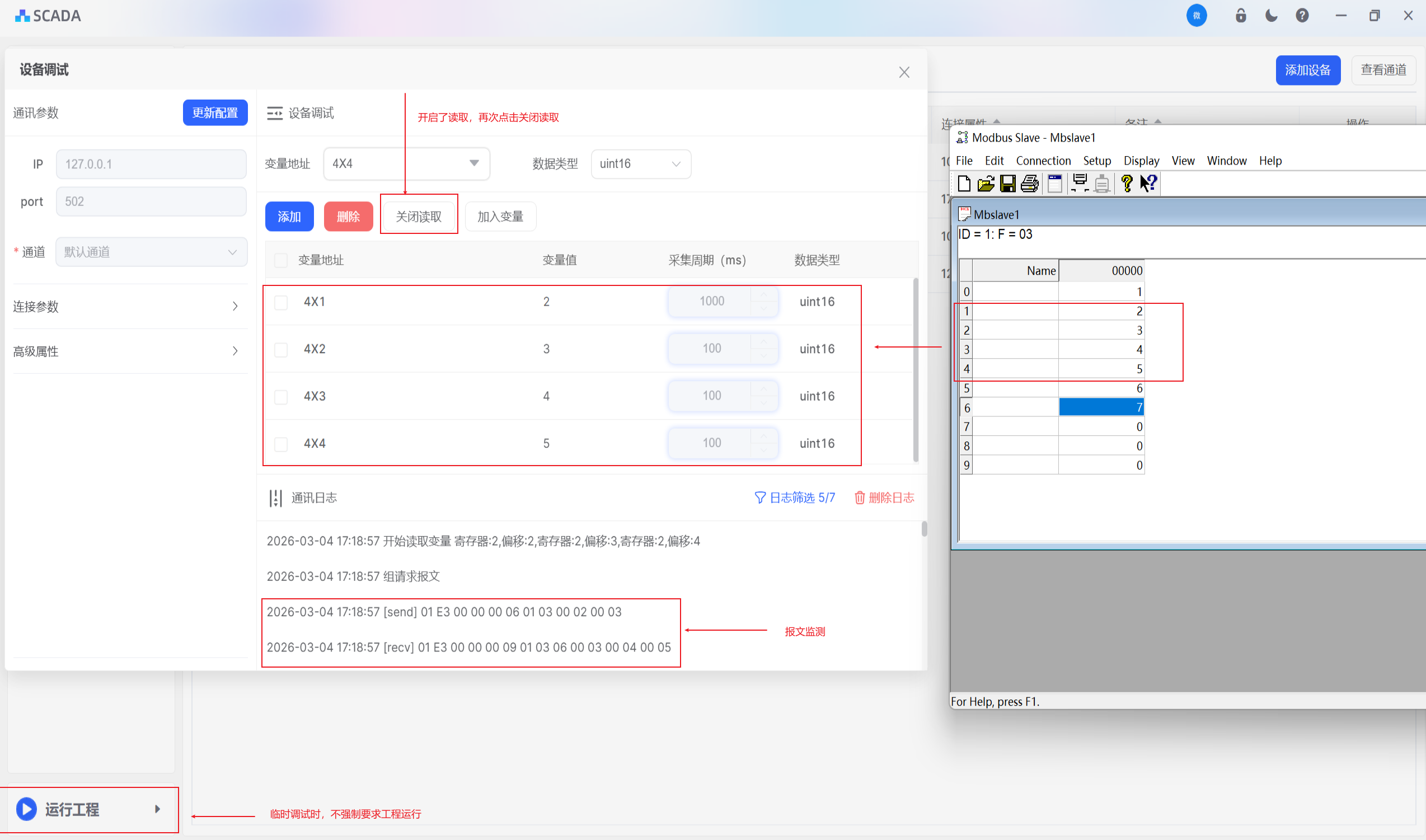Image resolution: width=1426 pixels, height=840 pixels.
Task: Click the IP address input field
Action: pyautogui.click(x=151, y=164)
